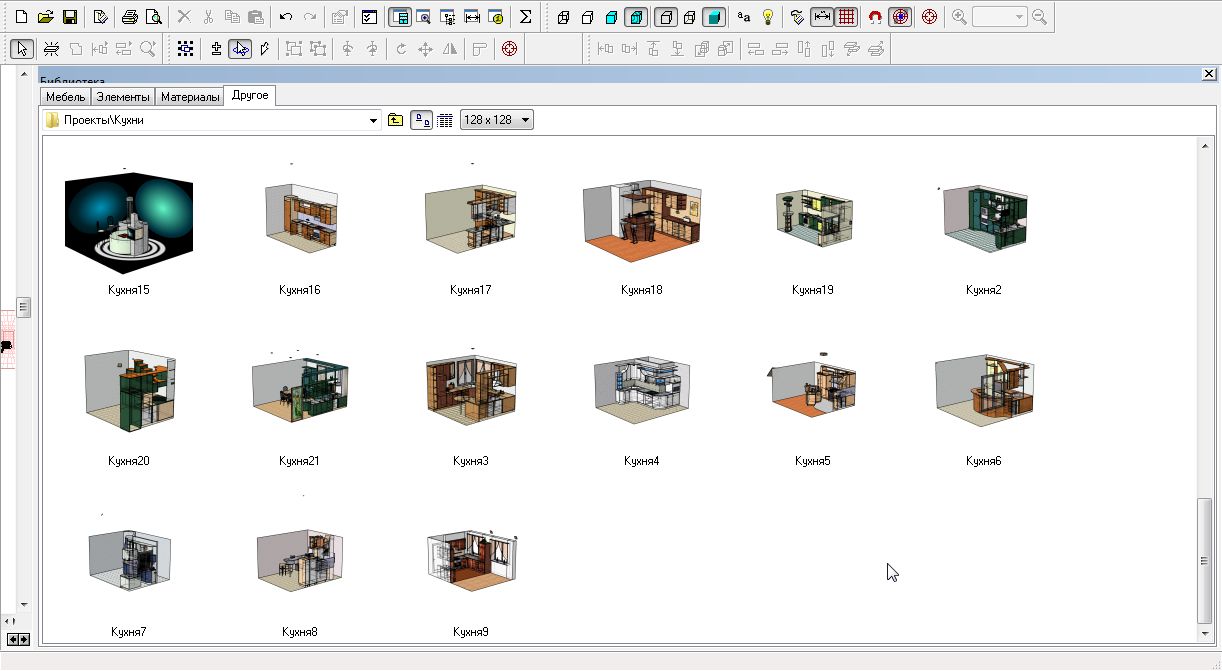Click the Кухня7 label
Viewport: 1222px width, 671px height.
(129, 632)
